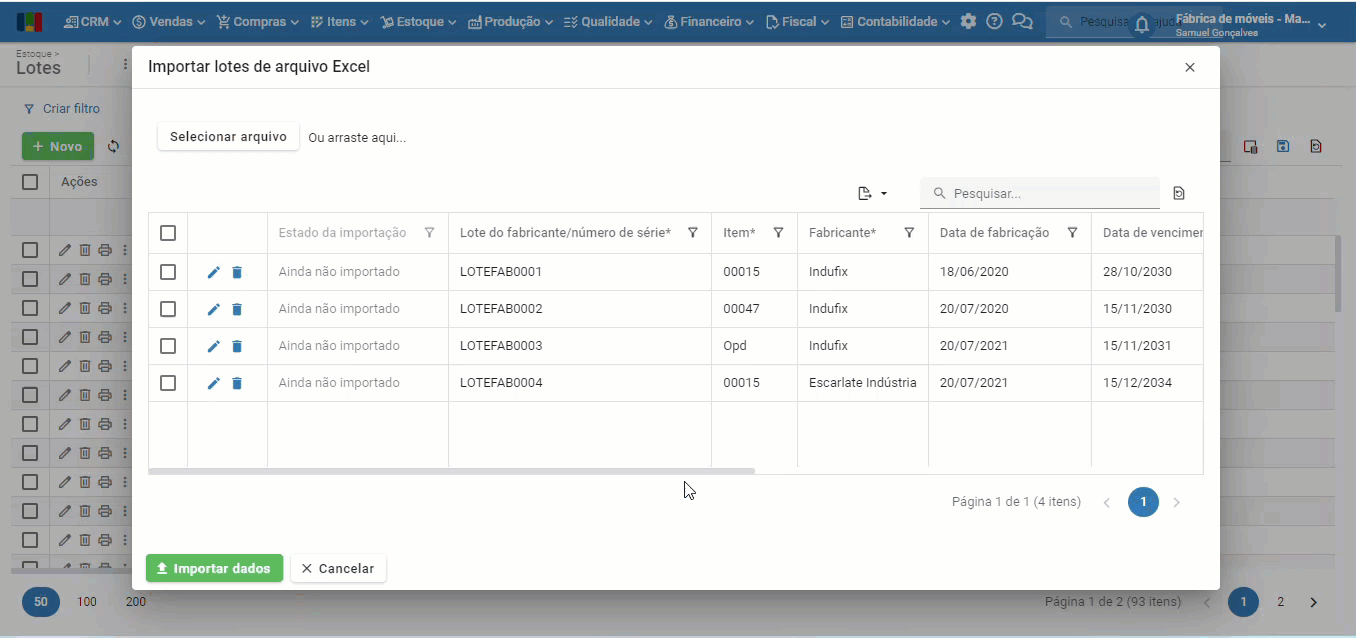Delete the LOTEFAB0003 row via trash icon
Image resolution: width=1356 pixels, height=638 pixels.
point(237,346)
